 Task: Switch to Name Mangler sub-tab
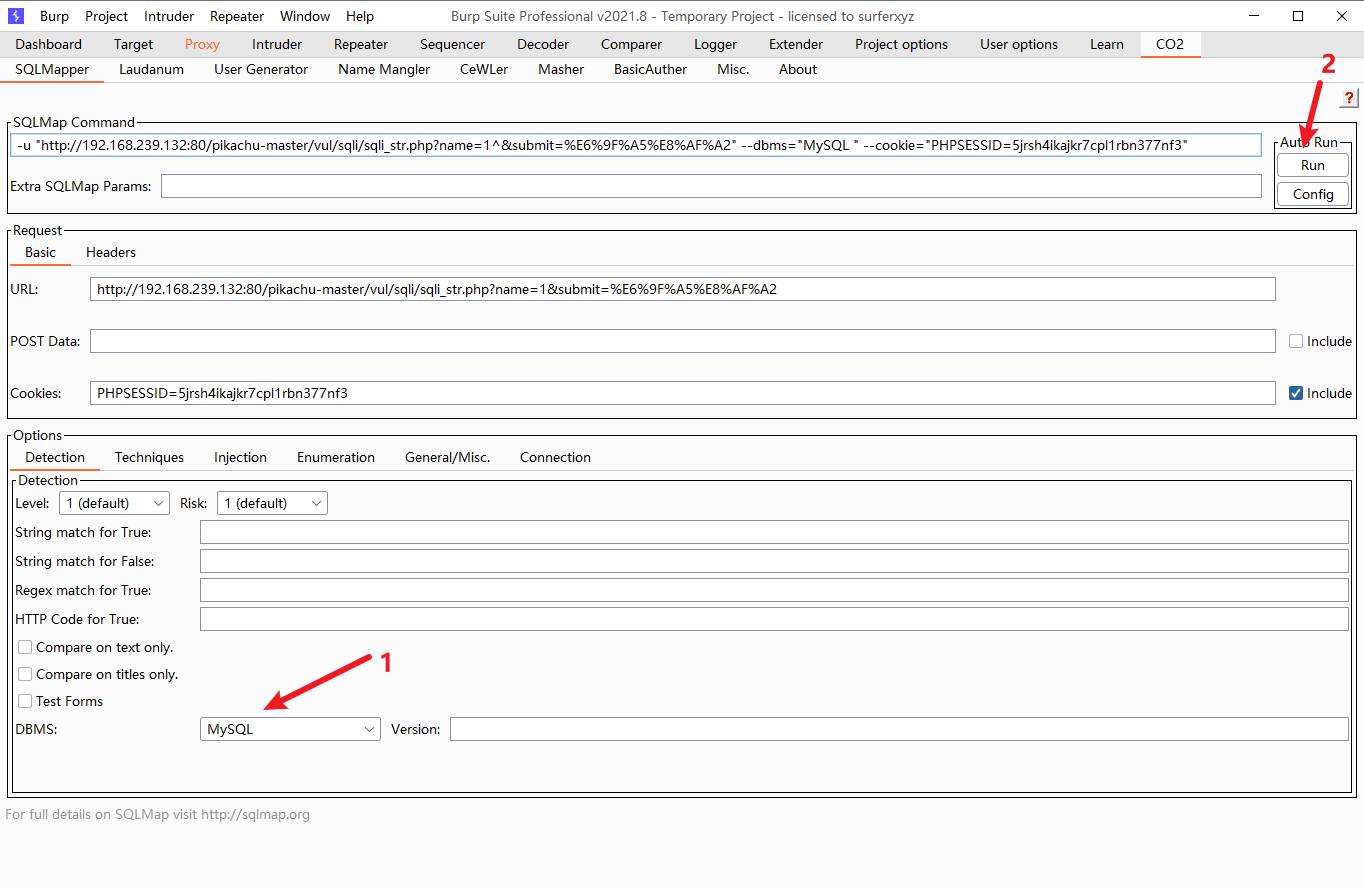coord(384,69)
